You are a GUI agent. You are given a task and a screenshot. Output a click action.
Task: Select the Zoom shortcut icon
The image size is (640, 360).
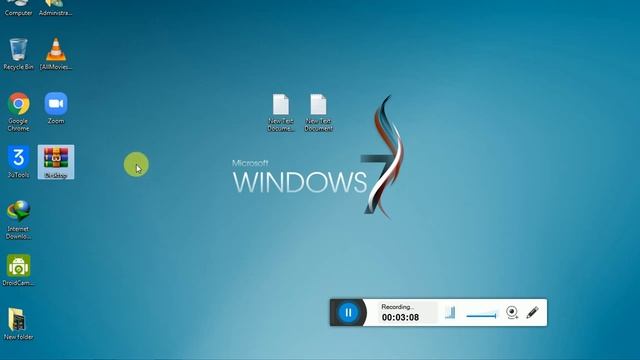click(x=56, y=109)
